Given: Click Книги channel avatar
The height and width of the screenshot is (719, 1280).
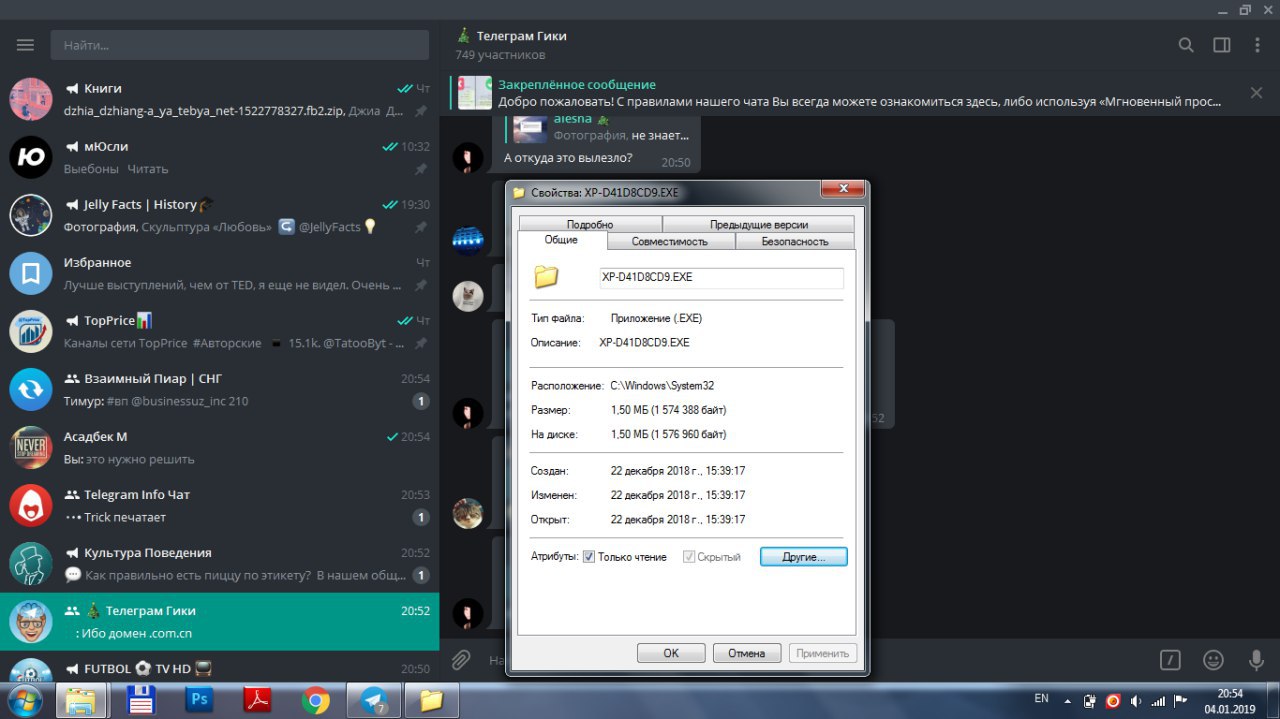Looking at the screenshot, I should [30, 99].
